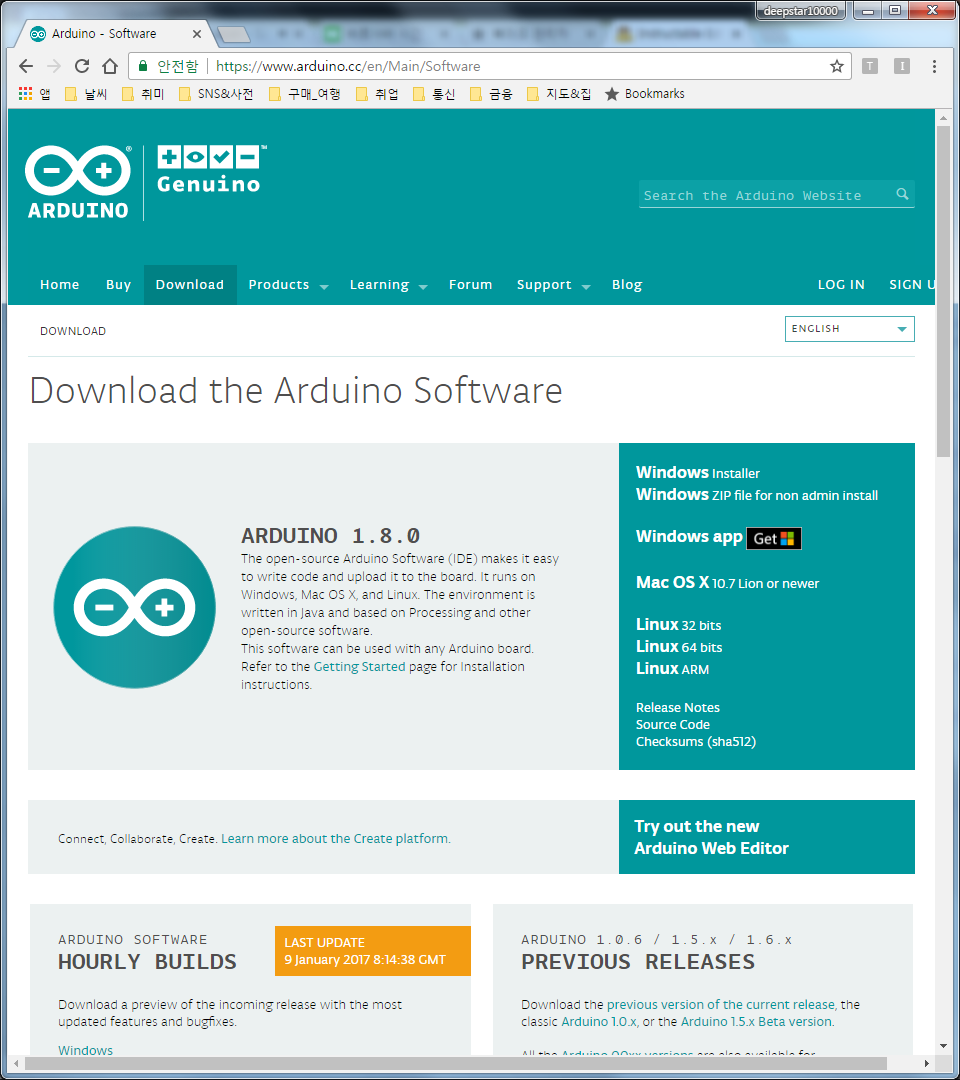The width and height of the screenshot is (960, 1080).
Task: Click the browser home icon
Action: click(110, 66)
